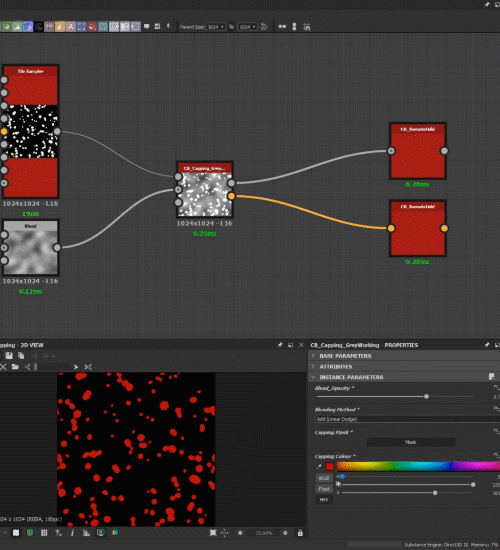Save the 2D view image with floppy icon
Screen dimensions: 500x550
click(x=9, y=356)
